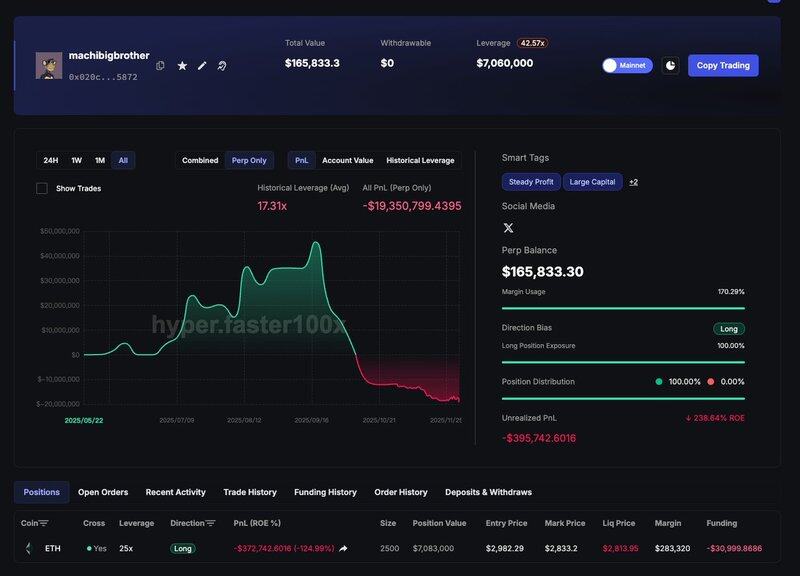Switch to the Trade History tab

249,492
